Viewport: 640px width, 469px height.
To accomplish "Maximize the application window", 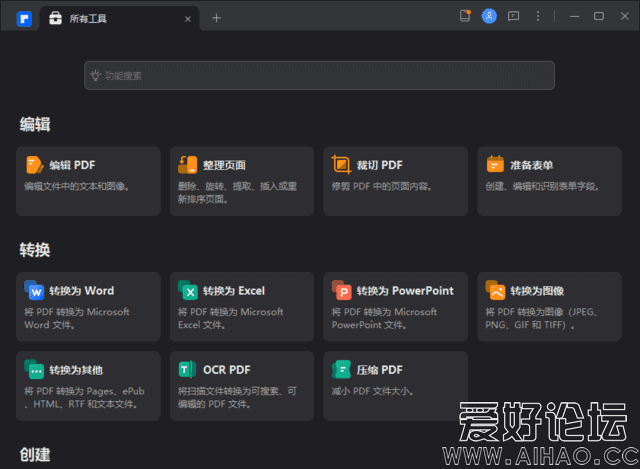I will (599, 16).
